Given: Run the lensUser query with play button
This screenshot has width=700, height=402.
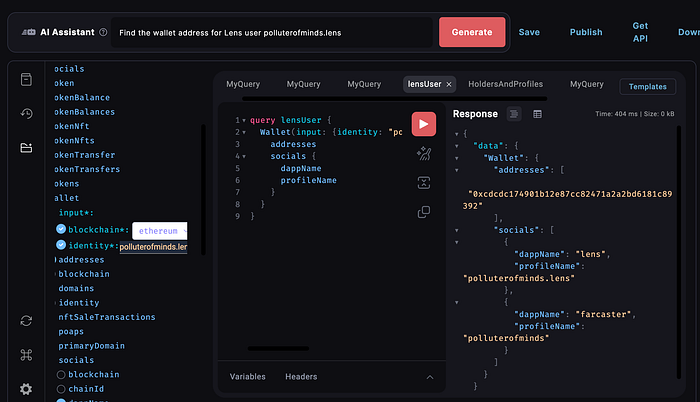Looking at the screenshot, I should pyautogui.click(x=423, y=124).
